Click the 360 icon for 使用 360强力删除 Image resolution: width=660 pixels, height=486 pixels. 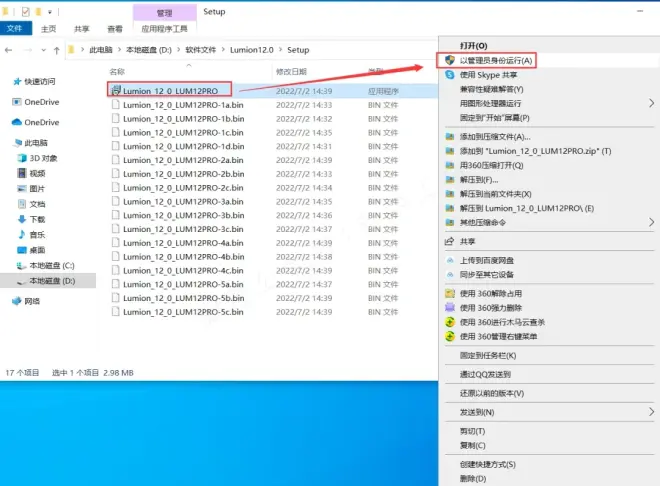coord(451,308)
